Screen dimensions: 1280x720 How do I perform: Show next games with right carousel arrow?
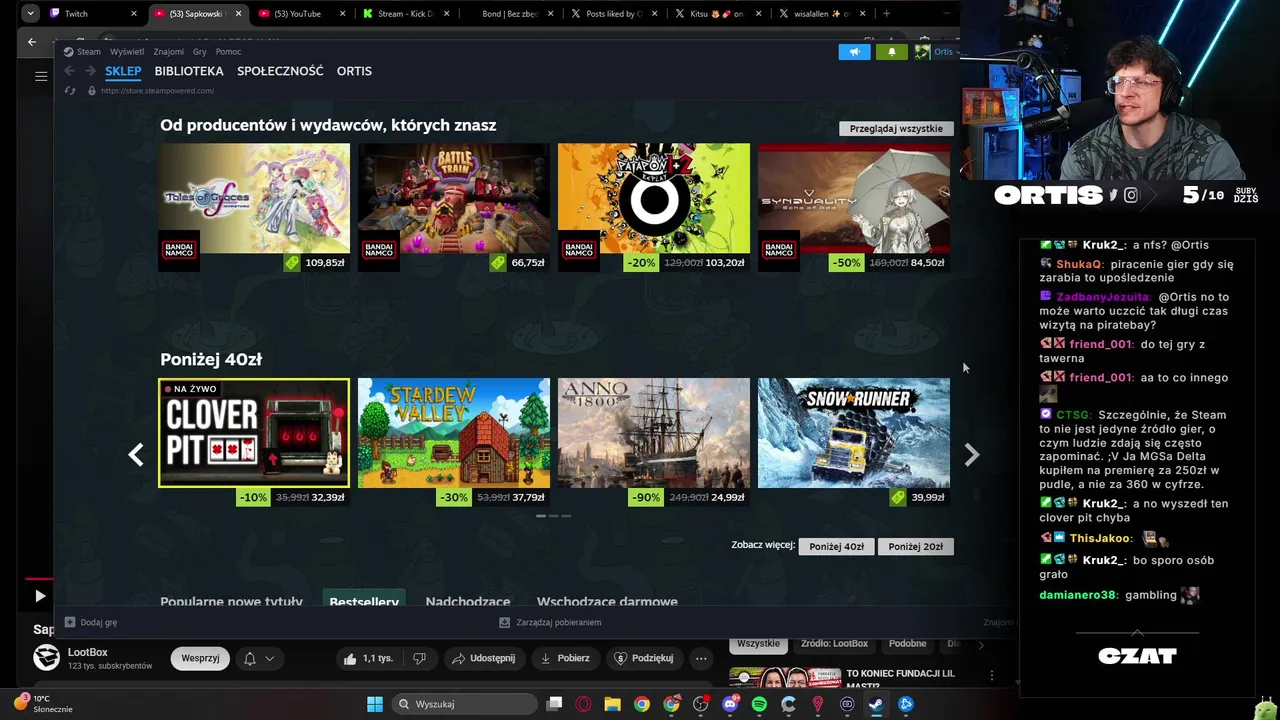971,455
